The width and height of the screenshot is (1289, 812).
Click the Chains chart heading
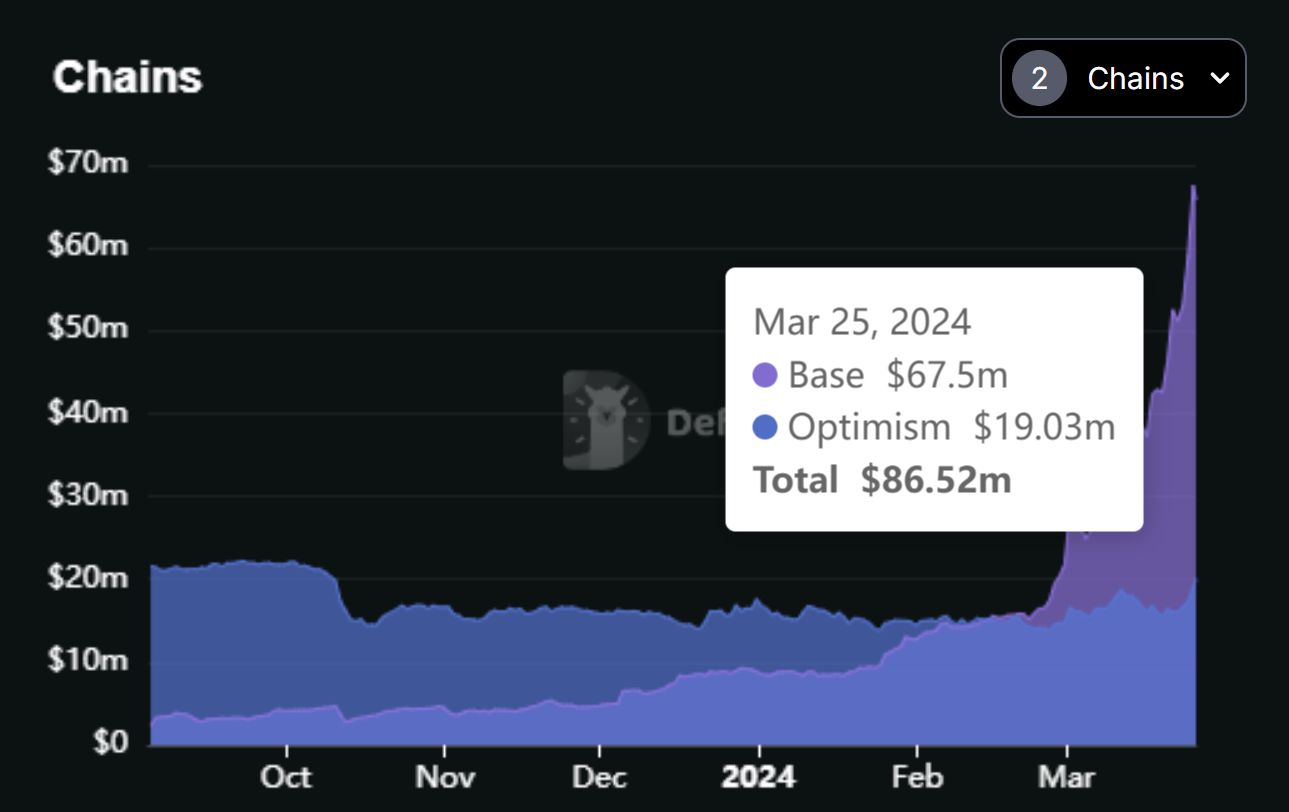[x=127, y=78]
